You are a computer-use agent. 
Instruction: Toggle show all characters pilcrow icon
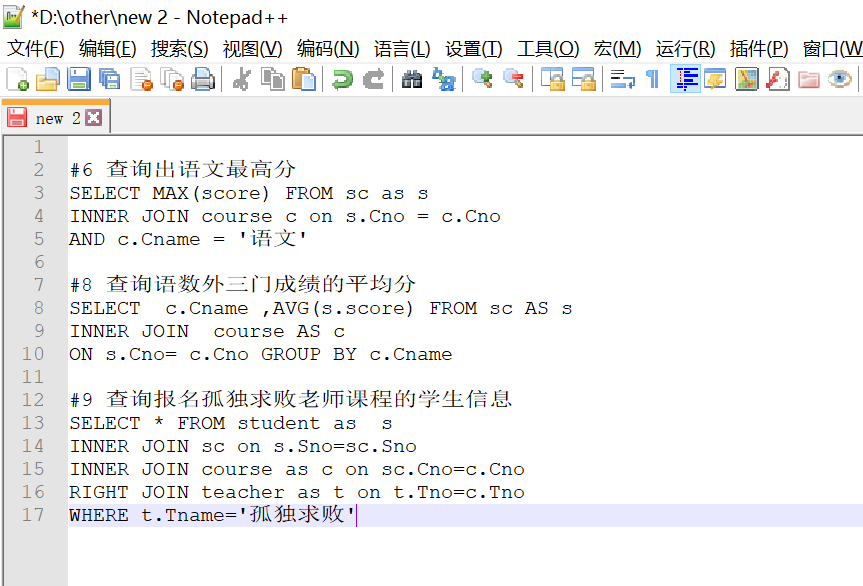tap(652, 79)
